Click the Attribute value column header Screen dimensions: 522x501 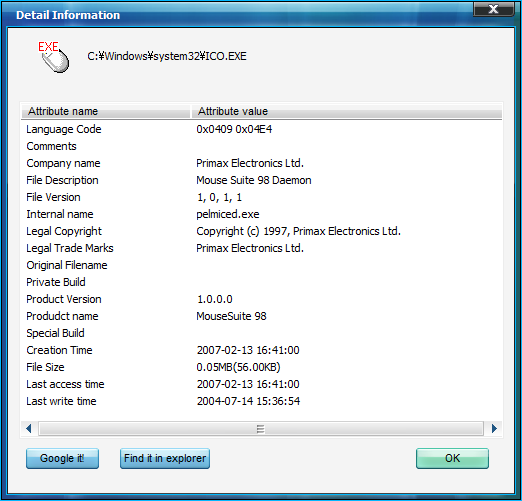tap(346, 111)
